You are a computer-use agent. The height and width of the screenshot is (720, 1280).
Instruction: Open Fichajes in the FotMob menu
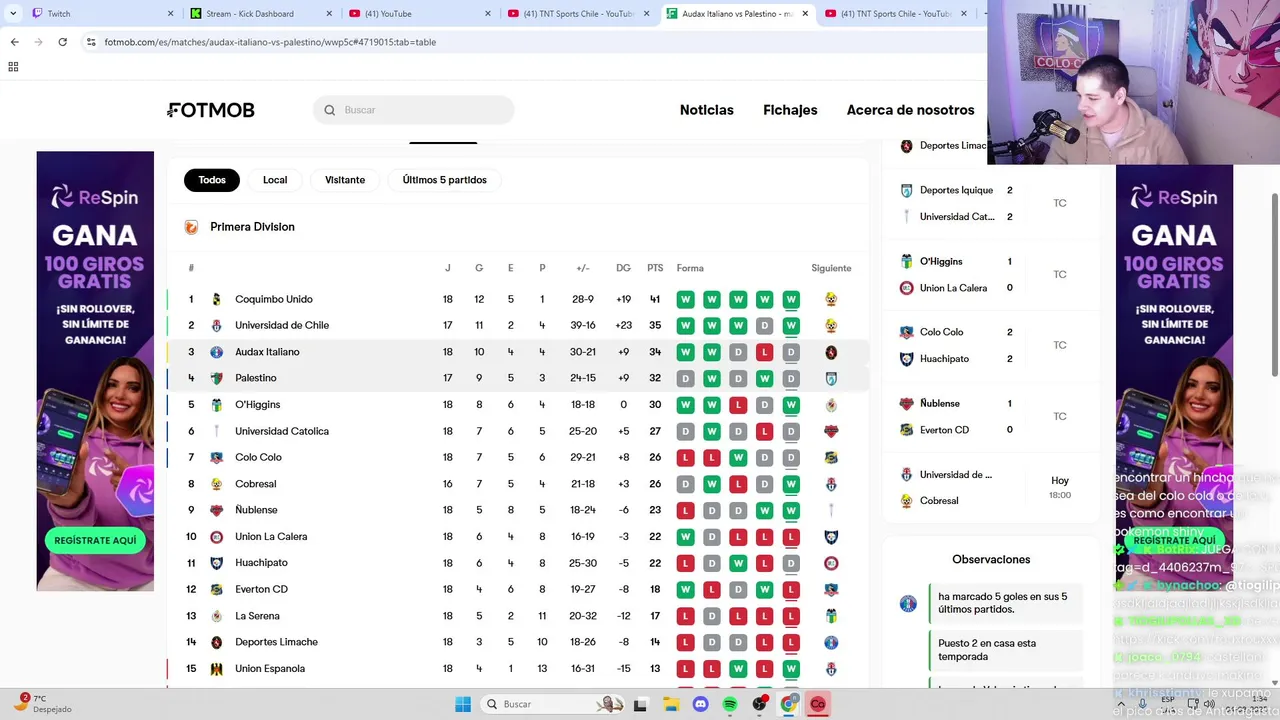[790, 110]
